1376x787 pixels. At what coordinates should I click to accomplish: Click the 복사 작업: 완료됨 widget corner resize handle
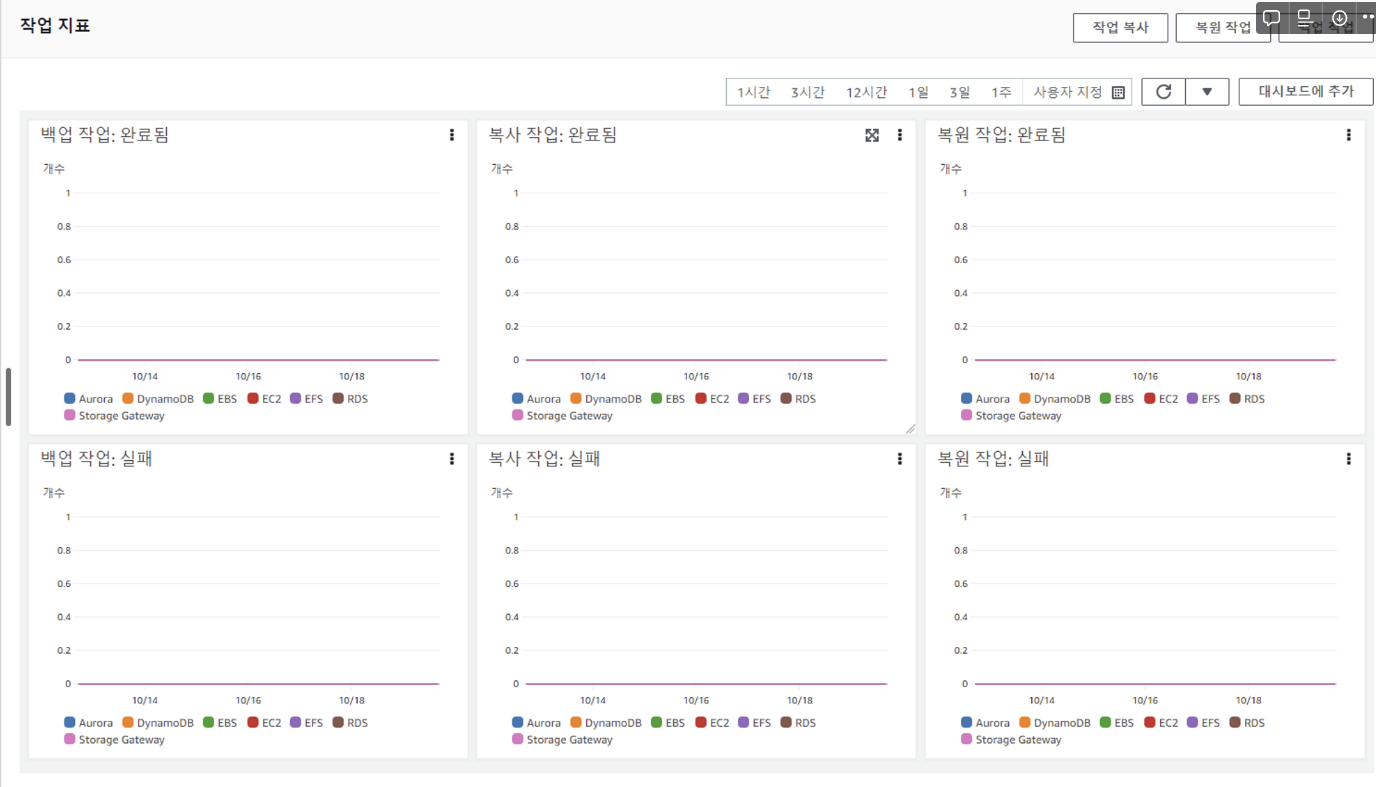pyautogui.click(x=910, y=429)
